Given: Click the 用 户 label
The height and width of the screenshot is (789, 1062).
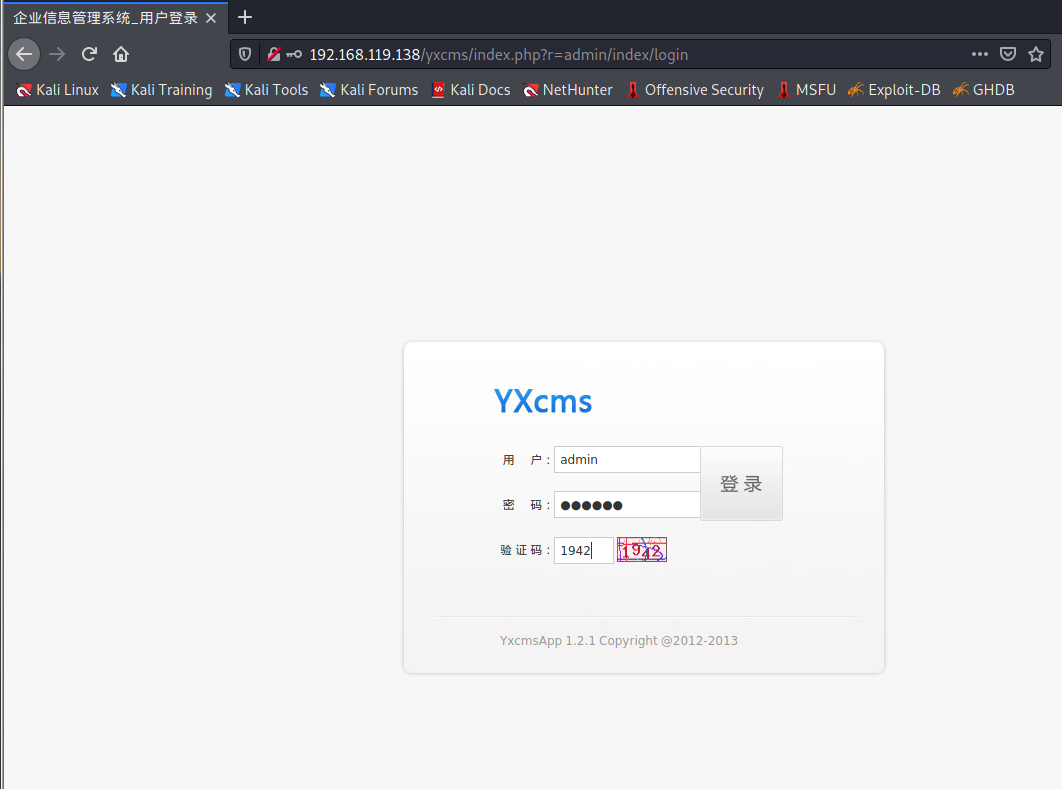Looking at the screenshot, I should (x=526, y=460).
